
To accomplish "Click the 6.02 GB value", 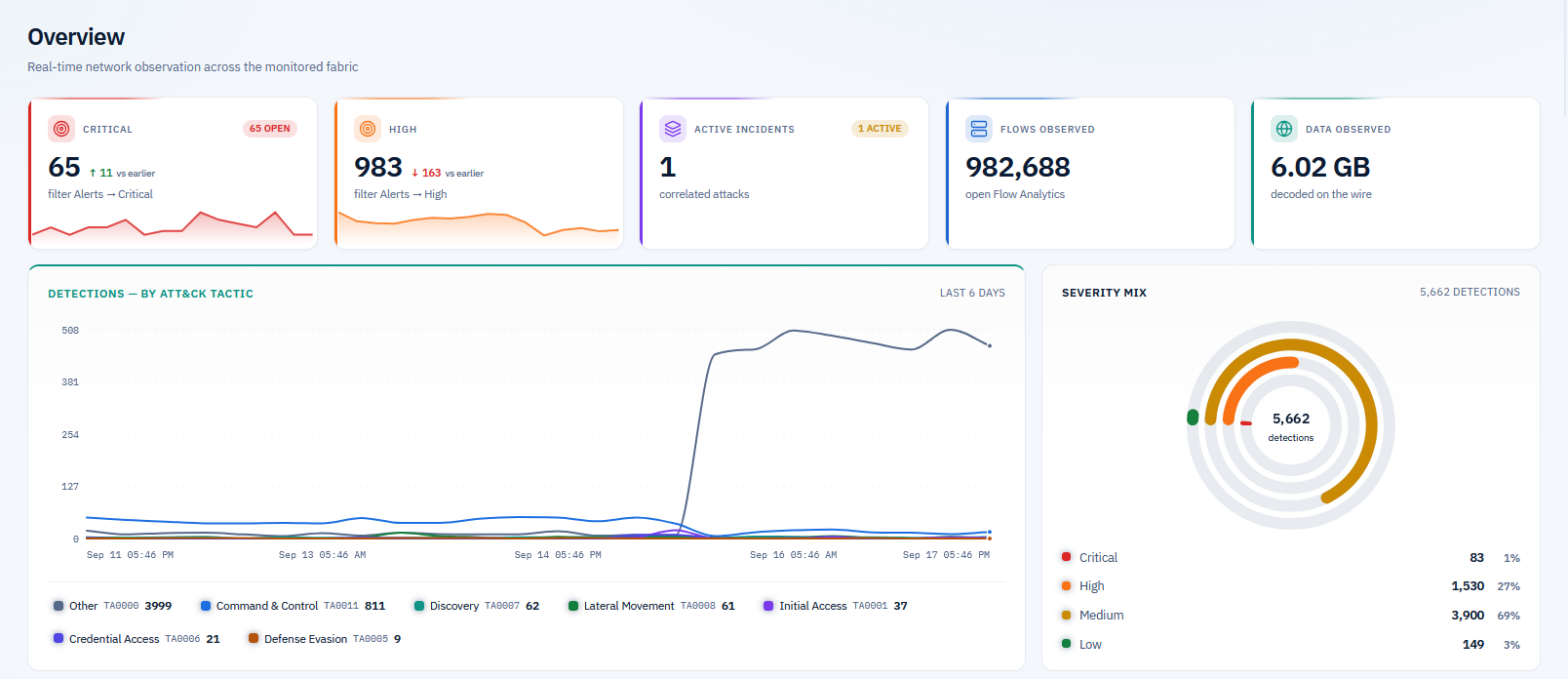I will coord(1320,168).
